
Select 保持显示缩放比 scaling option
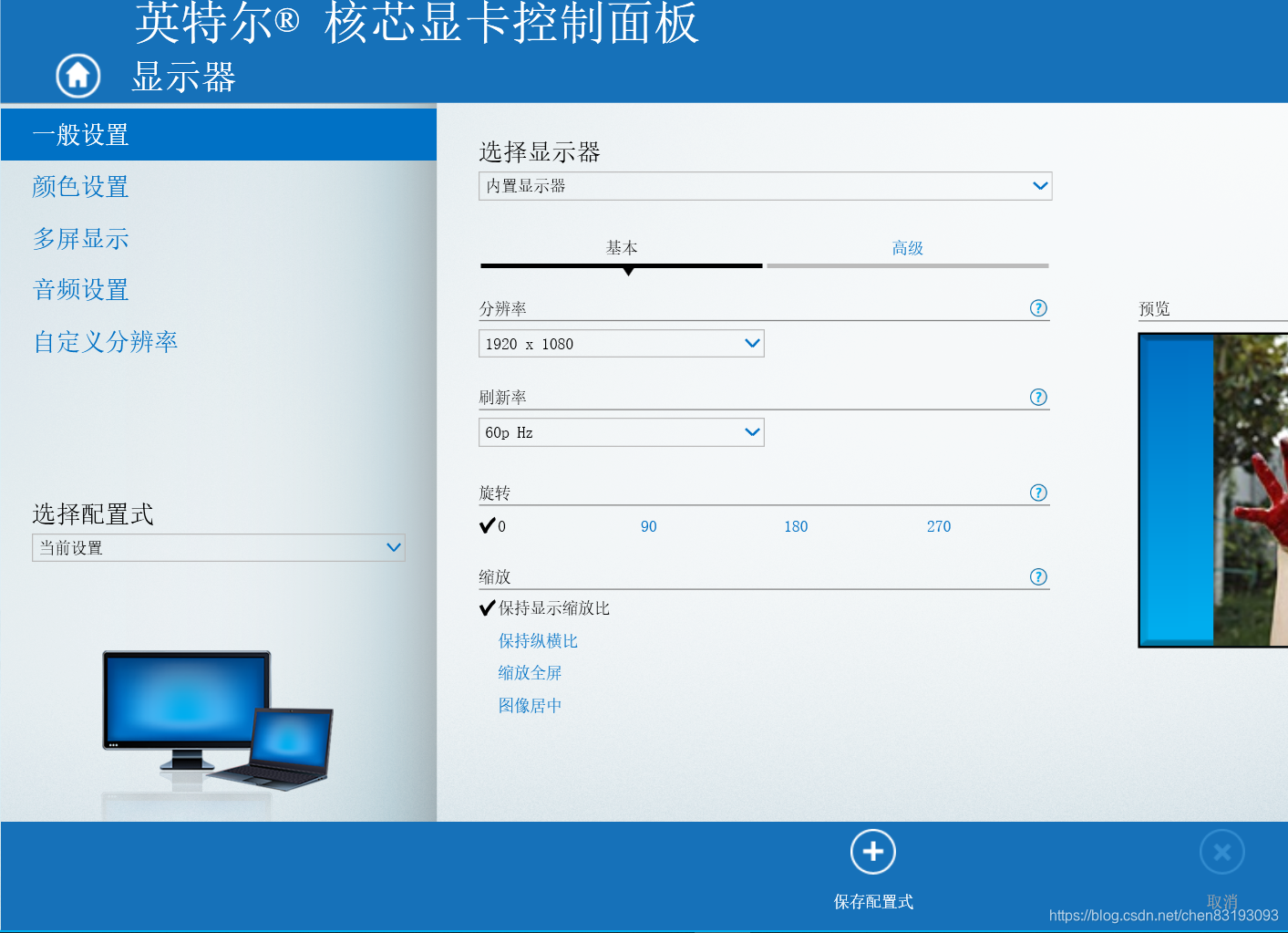[x=545, y=608]
